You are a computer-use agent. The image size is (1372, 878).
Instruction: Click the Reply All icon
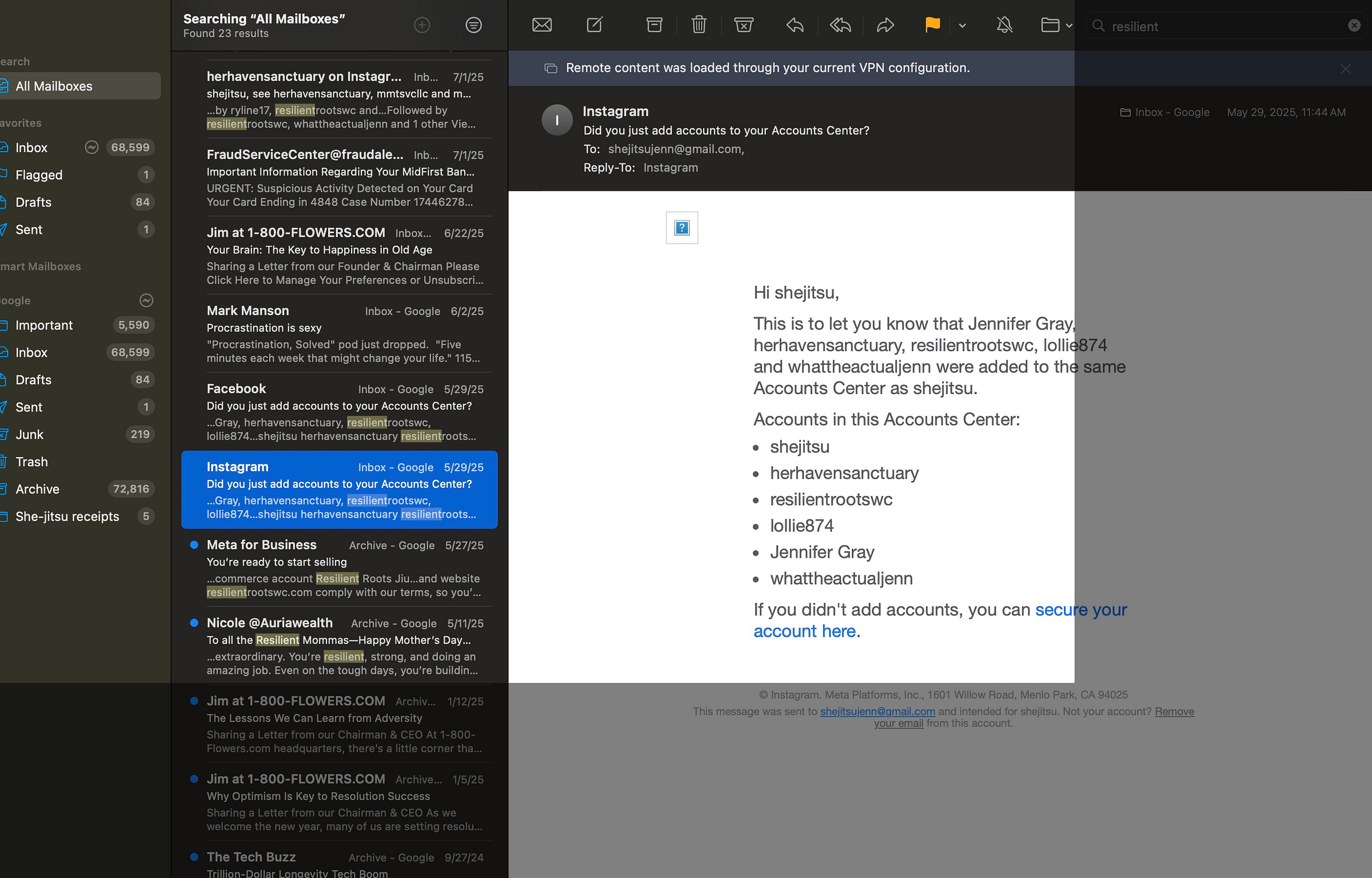pos(840,25)
